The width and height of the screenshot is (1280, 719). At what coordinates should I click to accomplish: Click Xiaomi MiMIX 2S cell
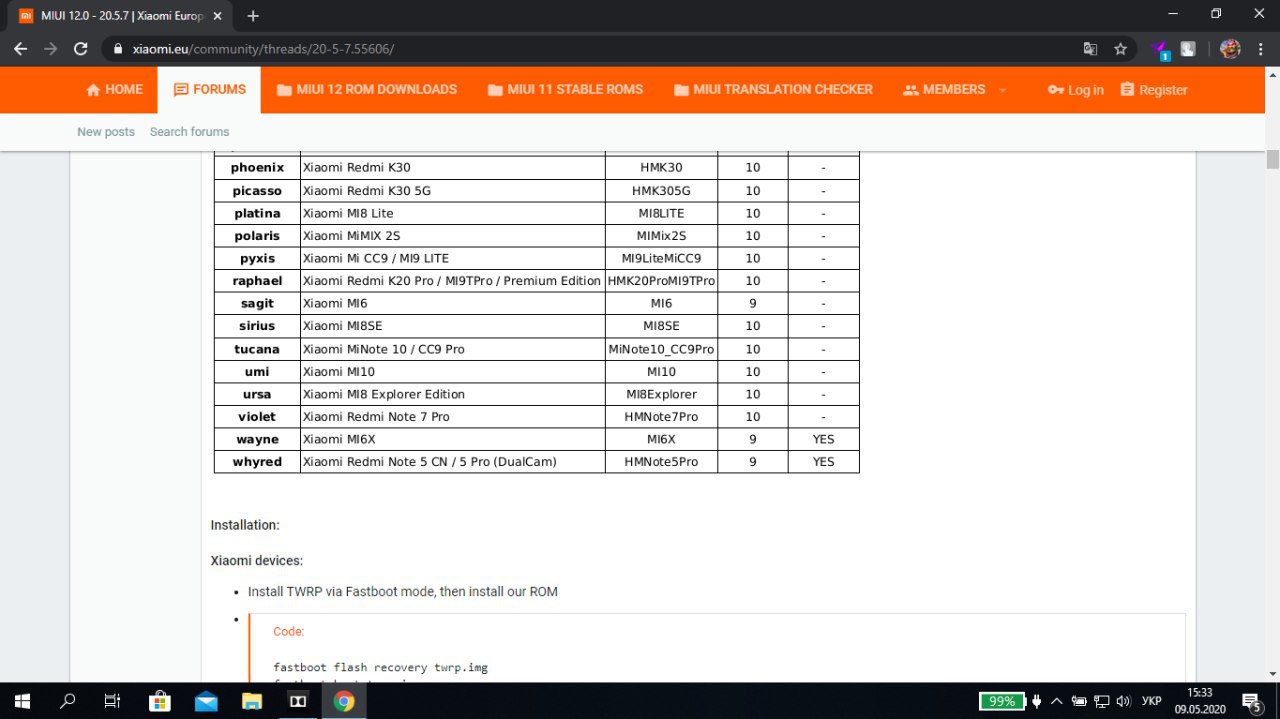click(452, 236)
